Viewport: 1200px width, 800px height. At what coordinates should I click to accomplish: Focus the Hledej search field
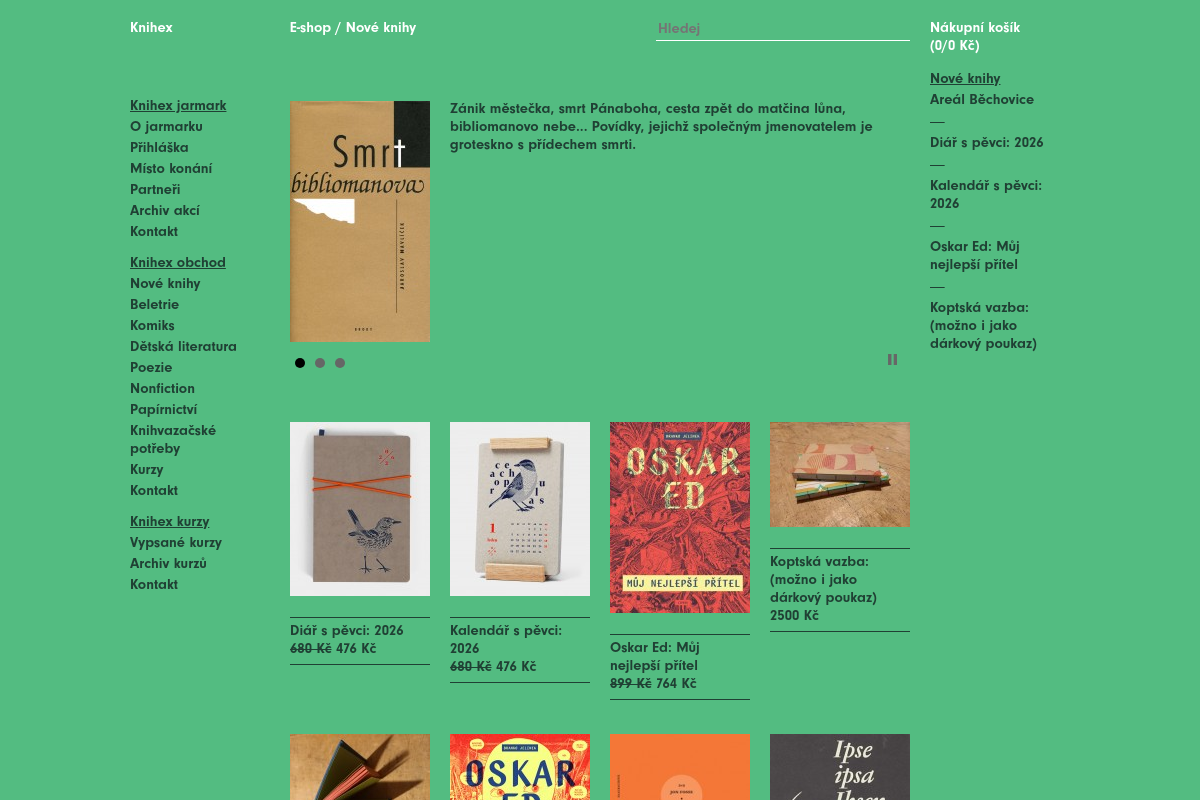(x=783, y=28)
